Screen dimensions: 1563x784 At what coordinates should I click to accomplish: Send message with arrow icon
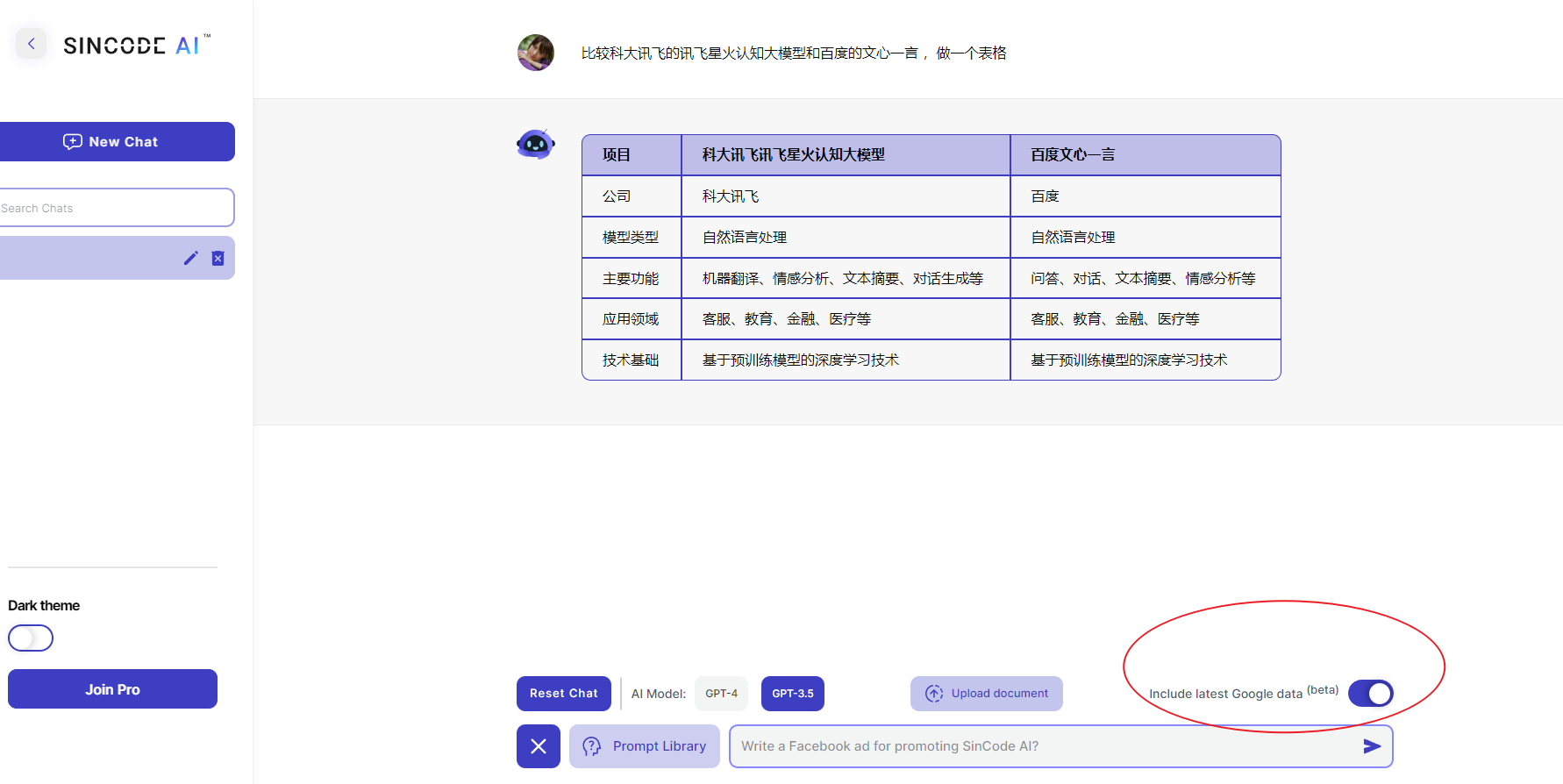point(1373,746)
